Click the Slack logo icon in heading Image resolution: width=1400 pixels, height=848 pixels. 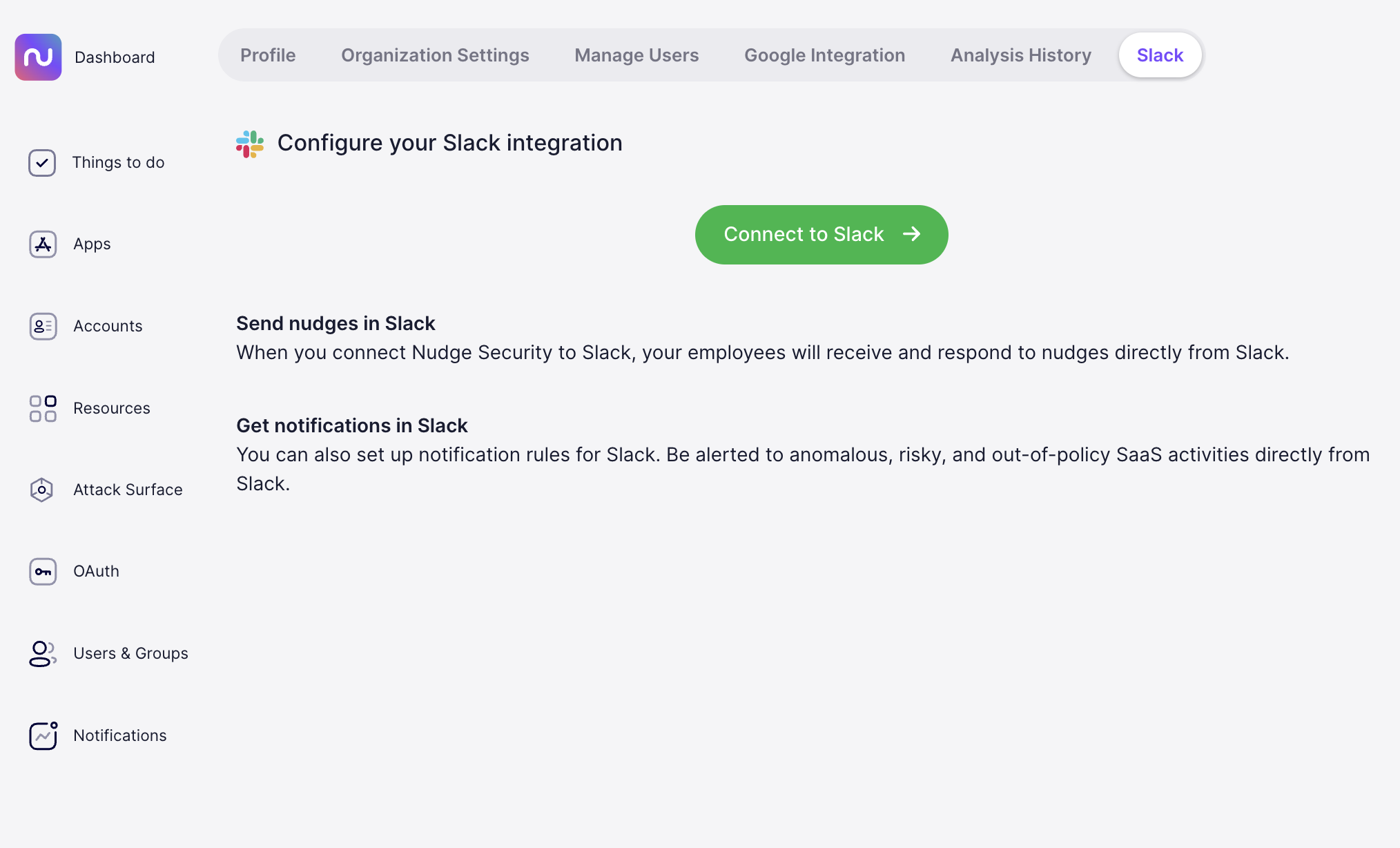[x=250, y=144]
